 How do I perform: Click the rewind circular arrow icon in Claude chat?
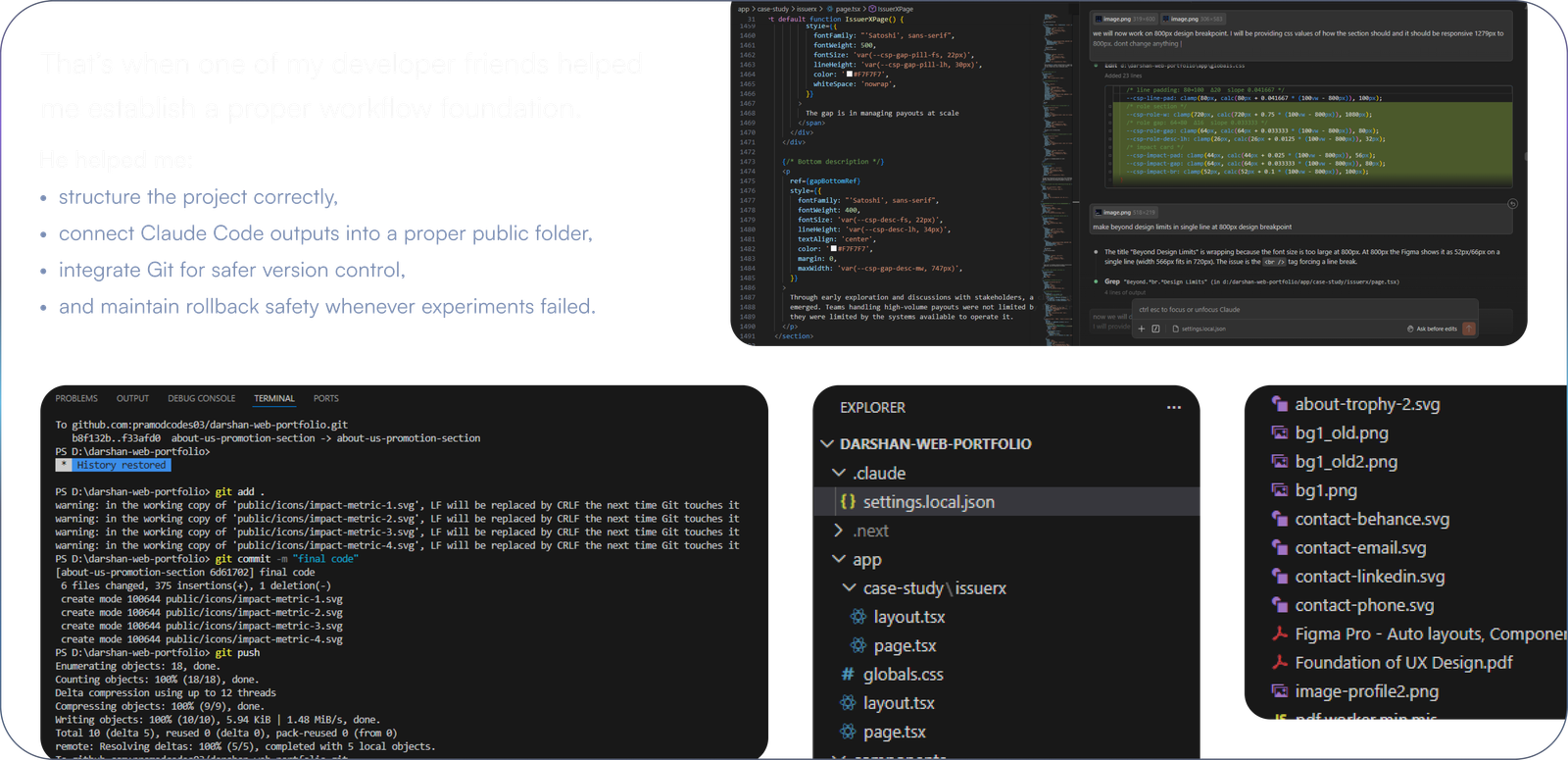pyautogui.click(x=1512, y=204)
